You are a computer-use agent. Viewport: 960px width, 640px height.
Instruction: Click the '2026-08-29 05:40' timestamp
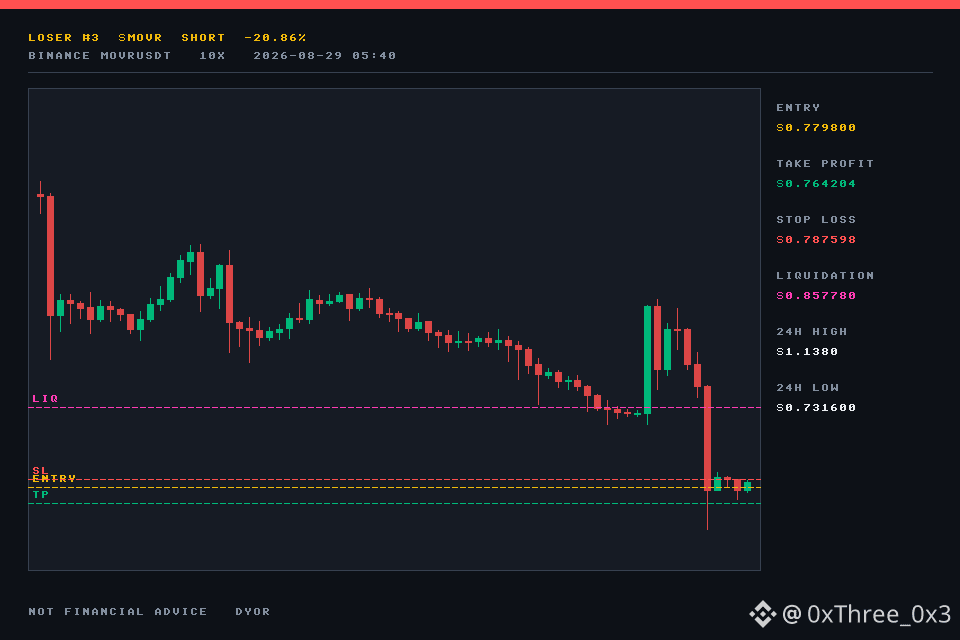tap(324, 55)
